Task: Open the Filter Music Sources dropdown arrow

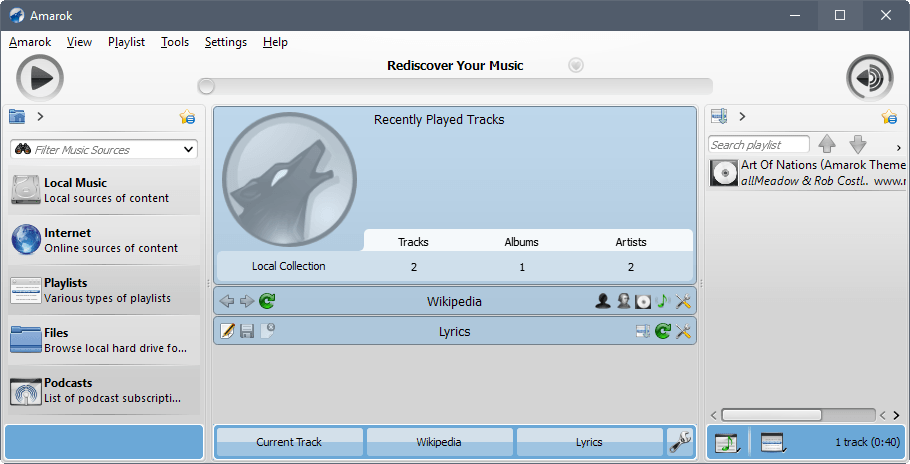Action: [x=188, y=150]
